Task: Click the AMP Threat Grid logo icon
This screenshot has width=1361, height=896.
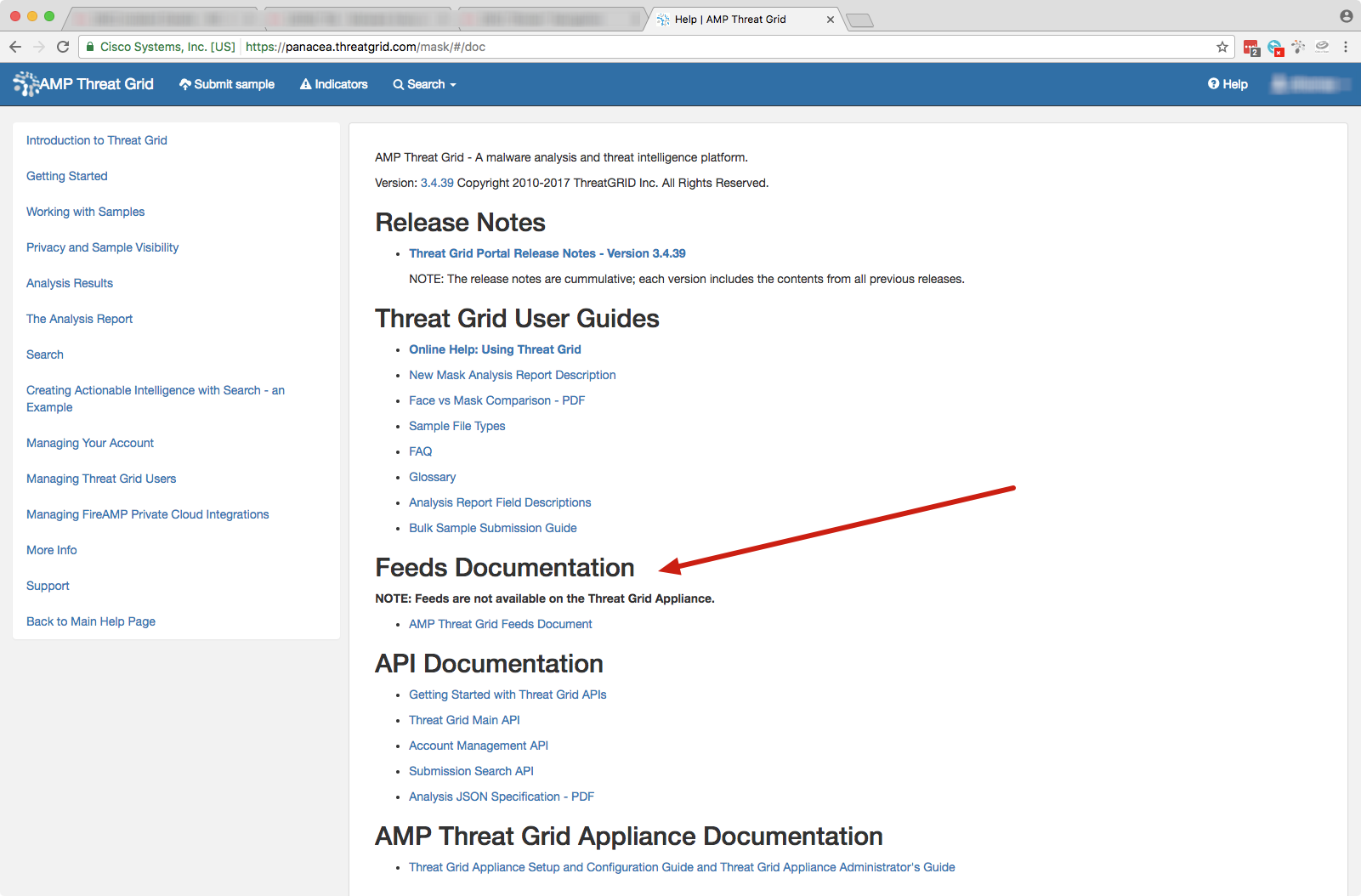Action: click(x=26, y=83)
